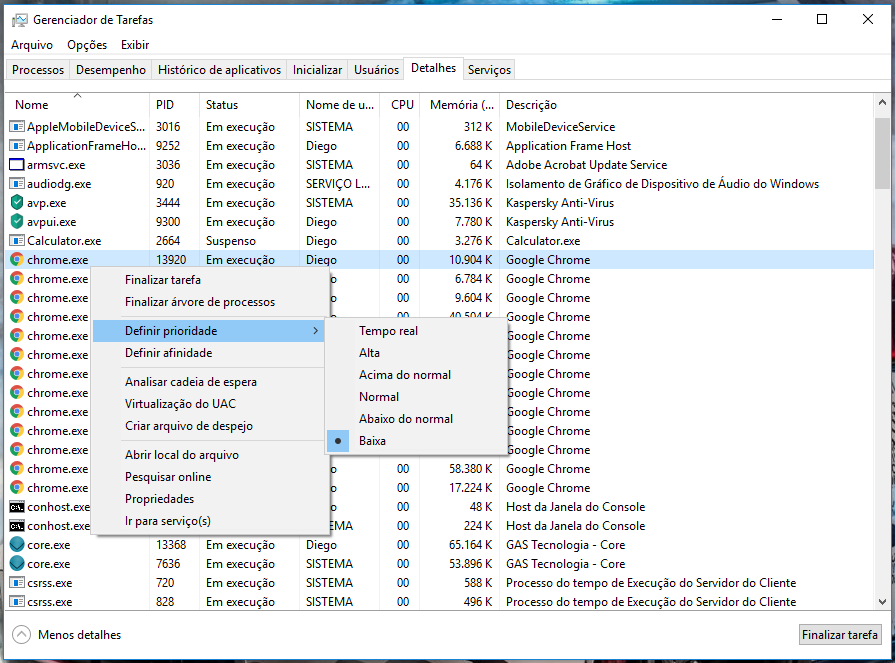
Task: Click the Adobe Acrobat Update Service description
Action: [586, 165]
